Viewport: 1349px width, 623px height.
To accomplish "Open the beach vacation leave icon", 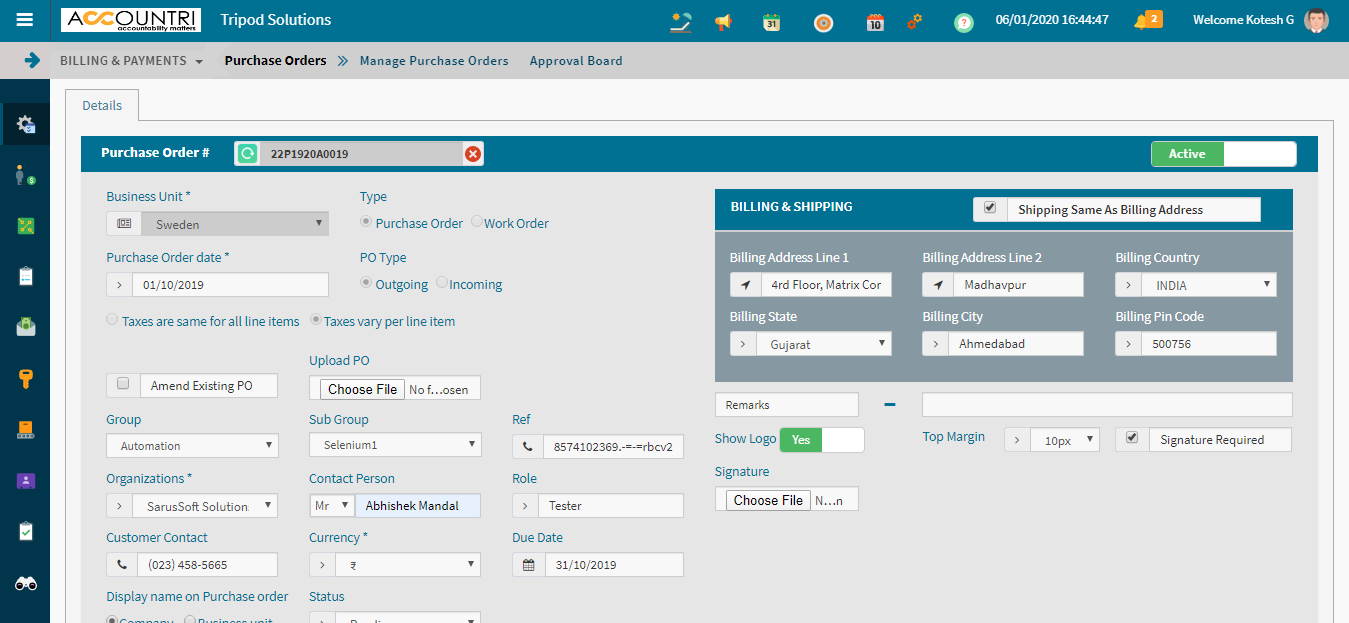I will point(680,21).
